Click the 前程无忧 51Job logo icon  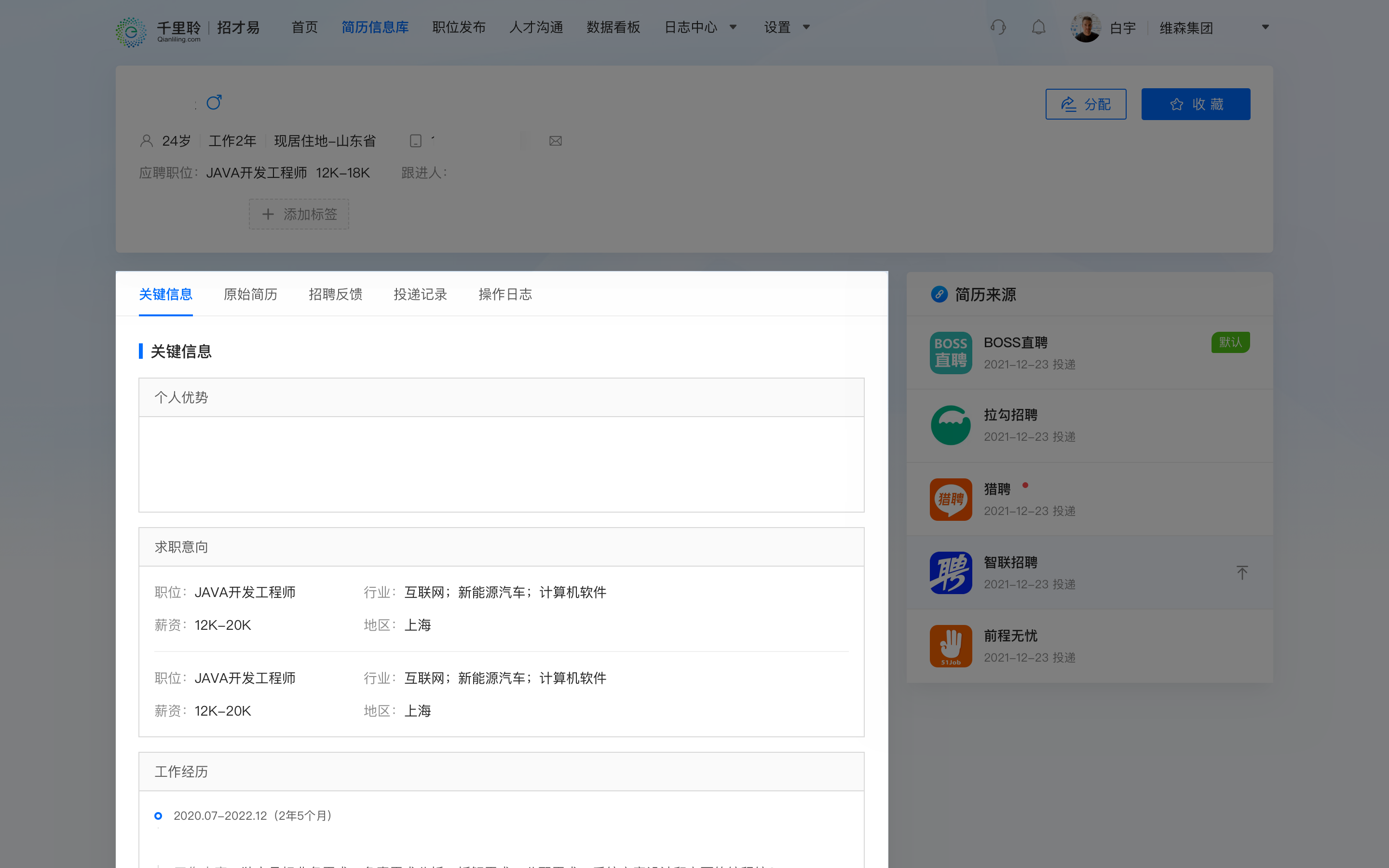(951, 646)
